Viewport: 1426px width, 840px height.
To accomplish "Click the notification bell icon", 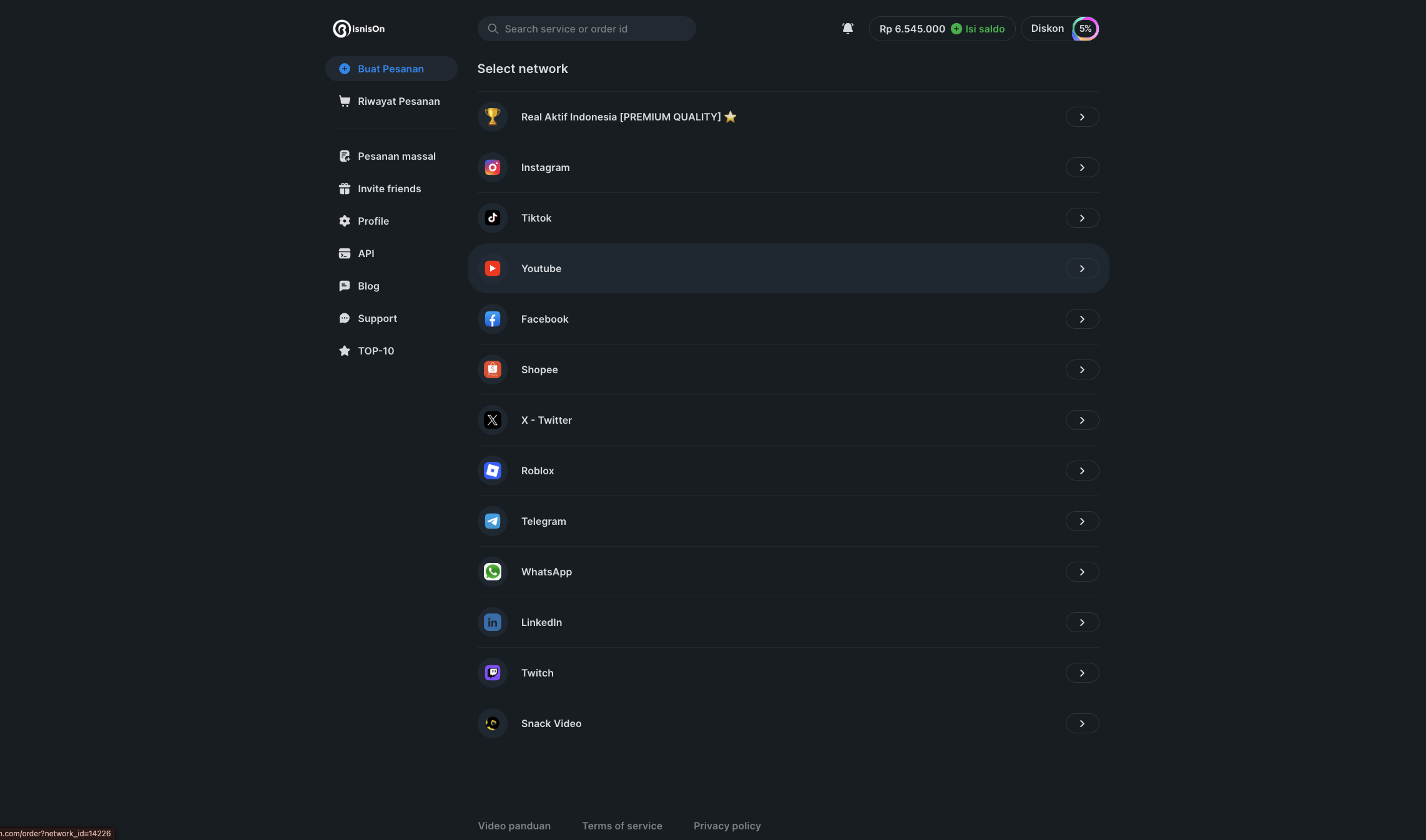I will point(847,29).
